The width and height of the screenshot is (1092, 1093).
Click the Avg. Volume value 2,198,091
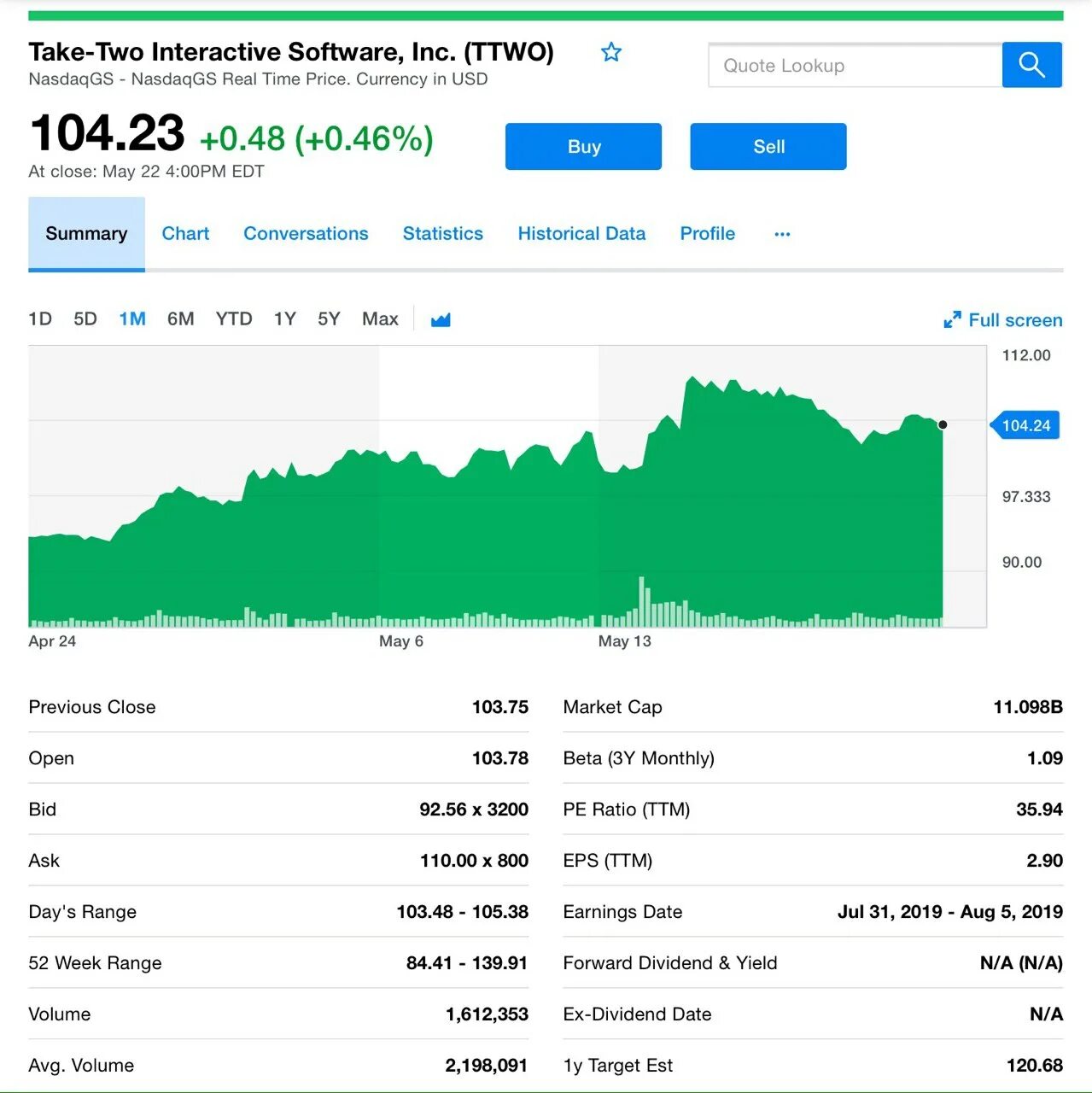(x=487, y=1066)
